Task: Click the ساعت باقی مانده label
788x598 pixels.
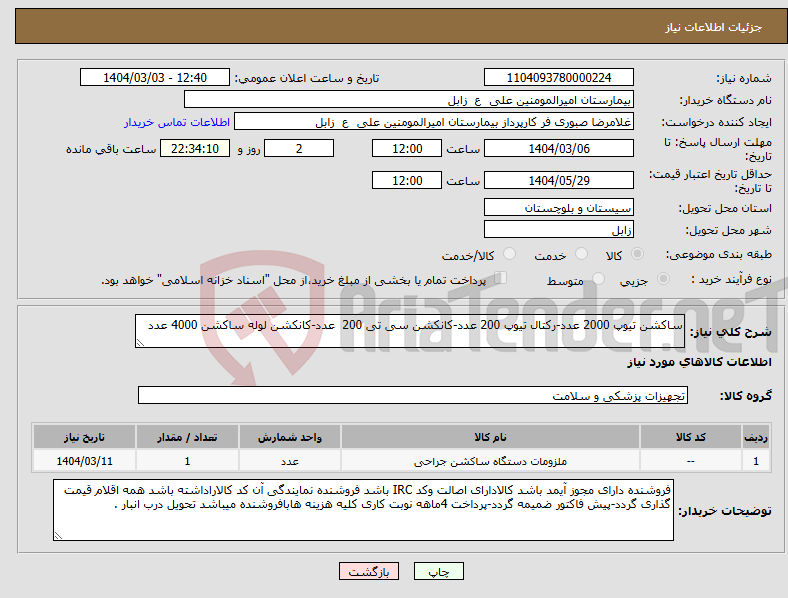Action: pos(111,149)
